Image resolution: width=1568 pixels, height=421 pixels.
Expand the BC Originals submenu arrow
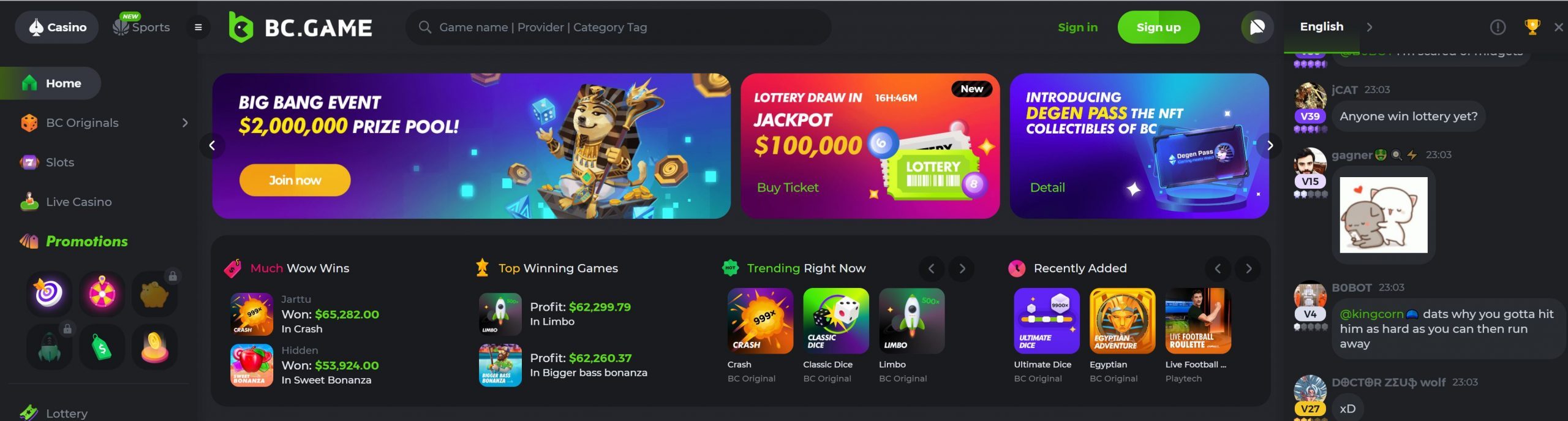pos(185,123)
